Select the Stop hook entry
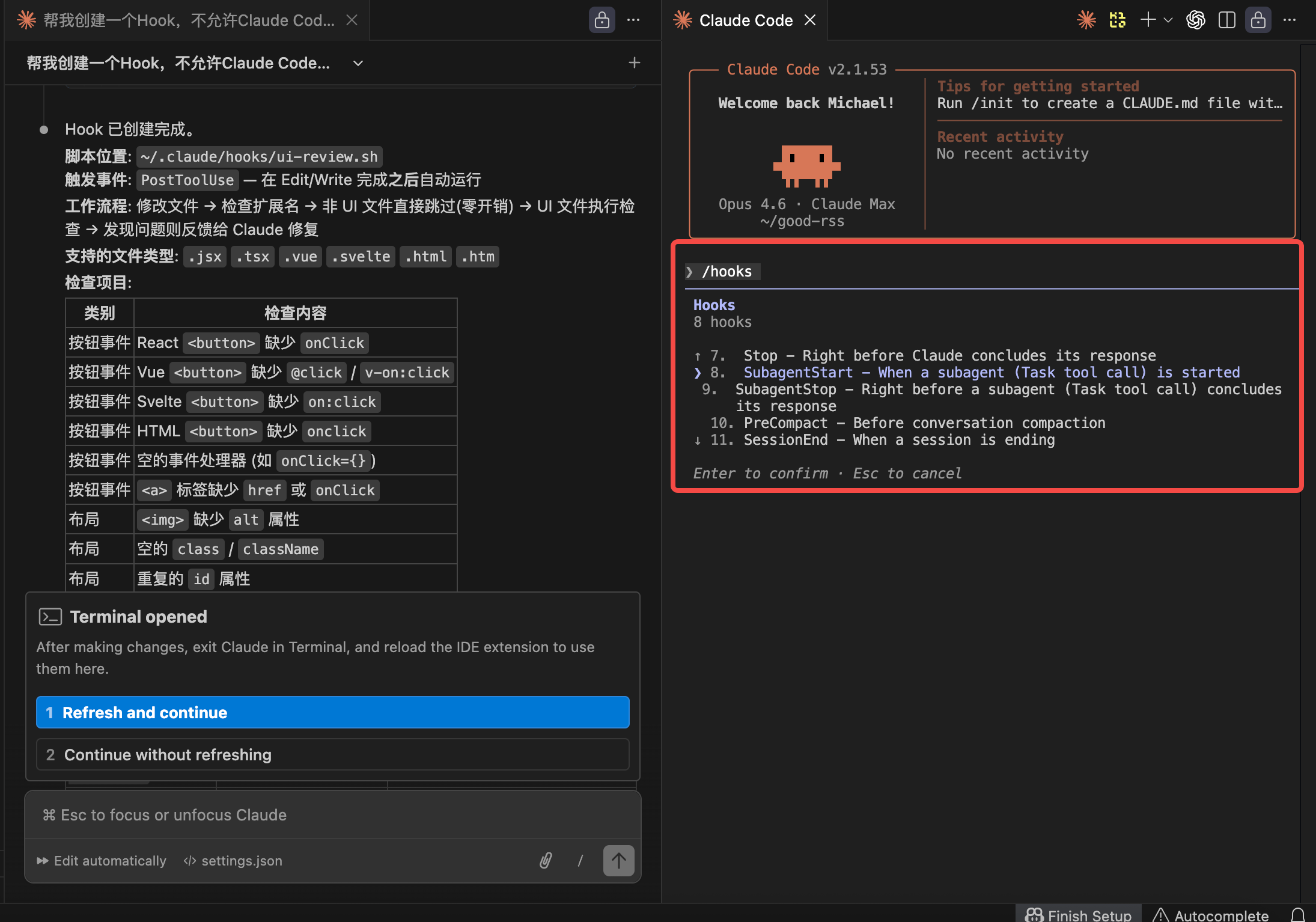Image resolution: width=1316 pixels, height=922 pixels. coord(925,356)
